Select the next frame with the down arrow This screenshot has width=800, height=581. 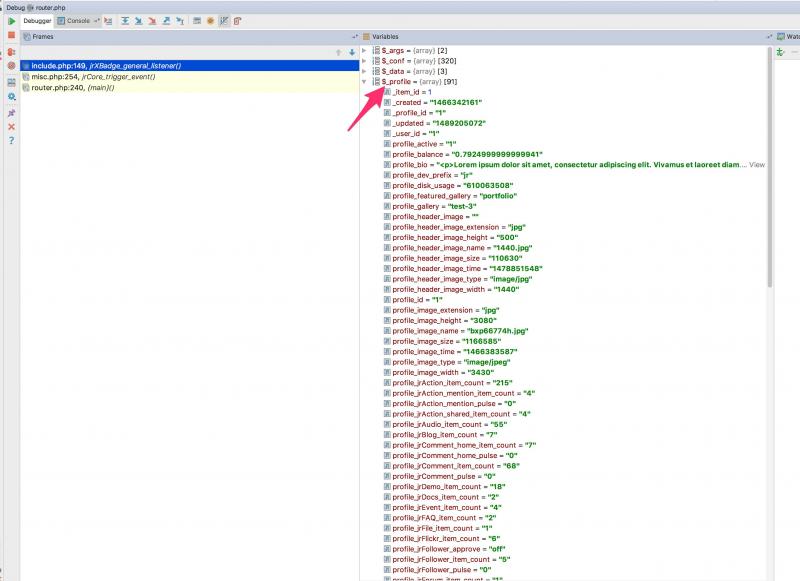tap(352, 52)
